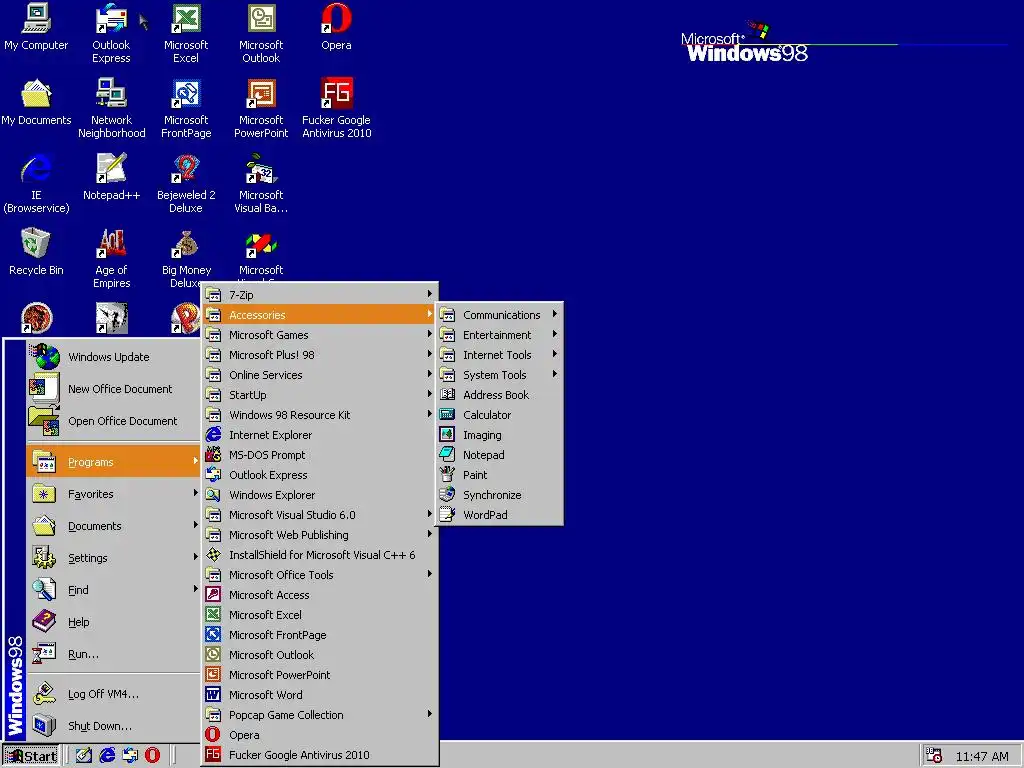Launch MS-DOS Prompt from Programs

[319, 455]
